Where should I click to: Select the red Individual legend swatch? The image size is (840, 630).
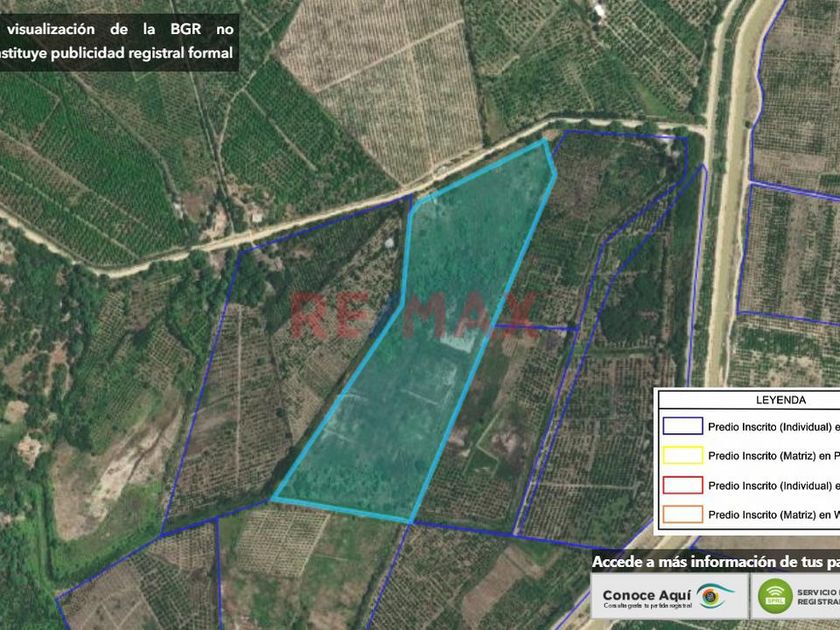point(682,485)
